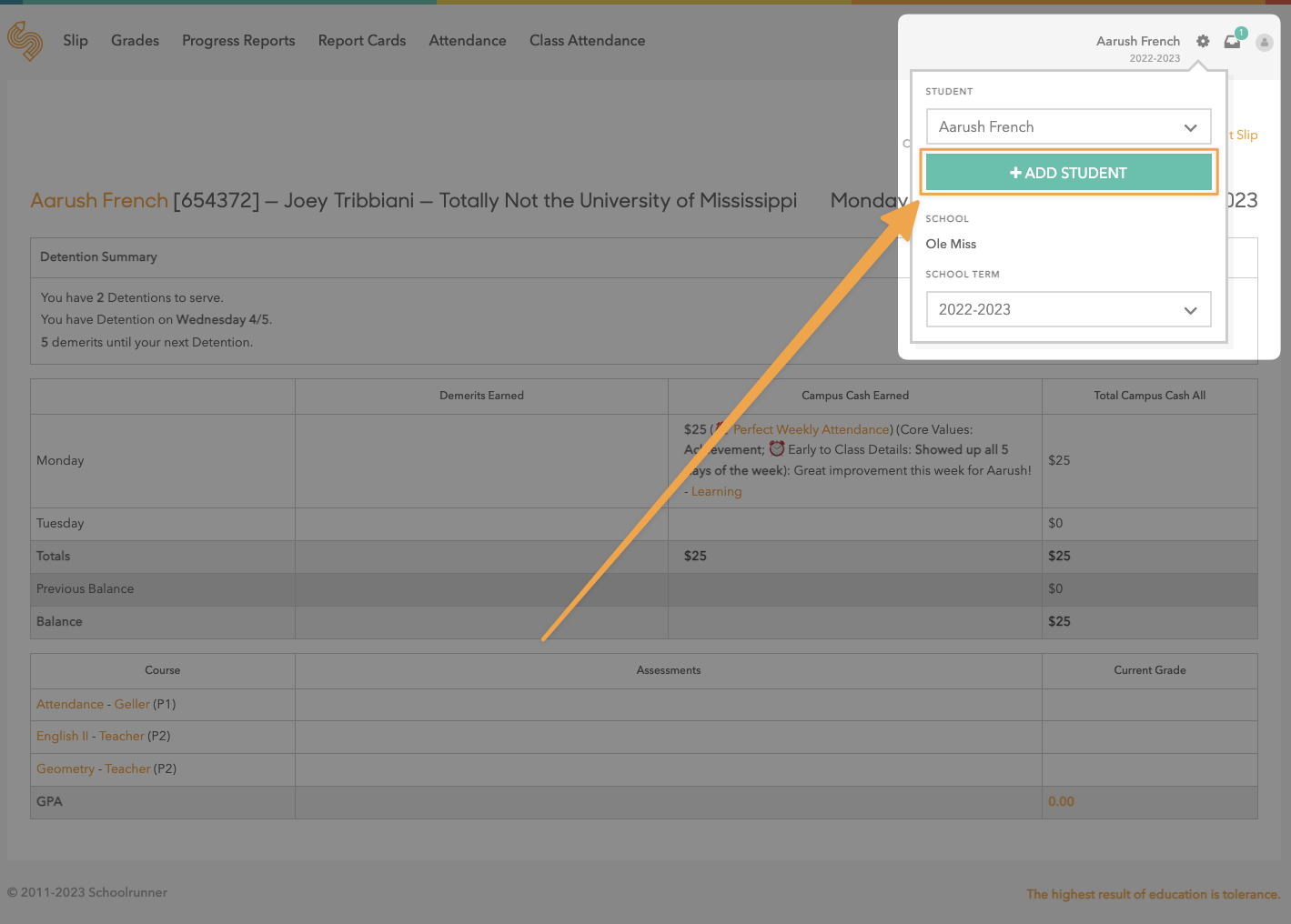1291x924 pixels.
Task: Click the Schoolrunner logo icon
Action: coord(25,41)
